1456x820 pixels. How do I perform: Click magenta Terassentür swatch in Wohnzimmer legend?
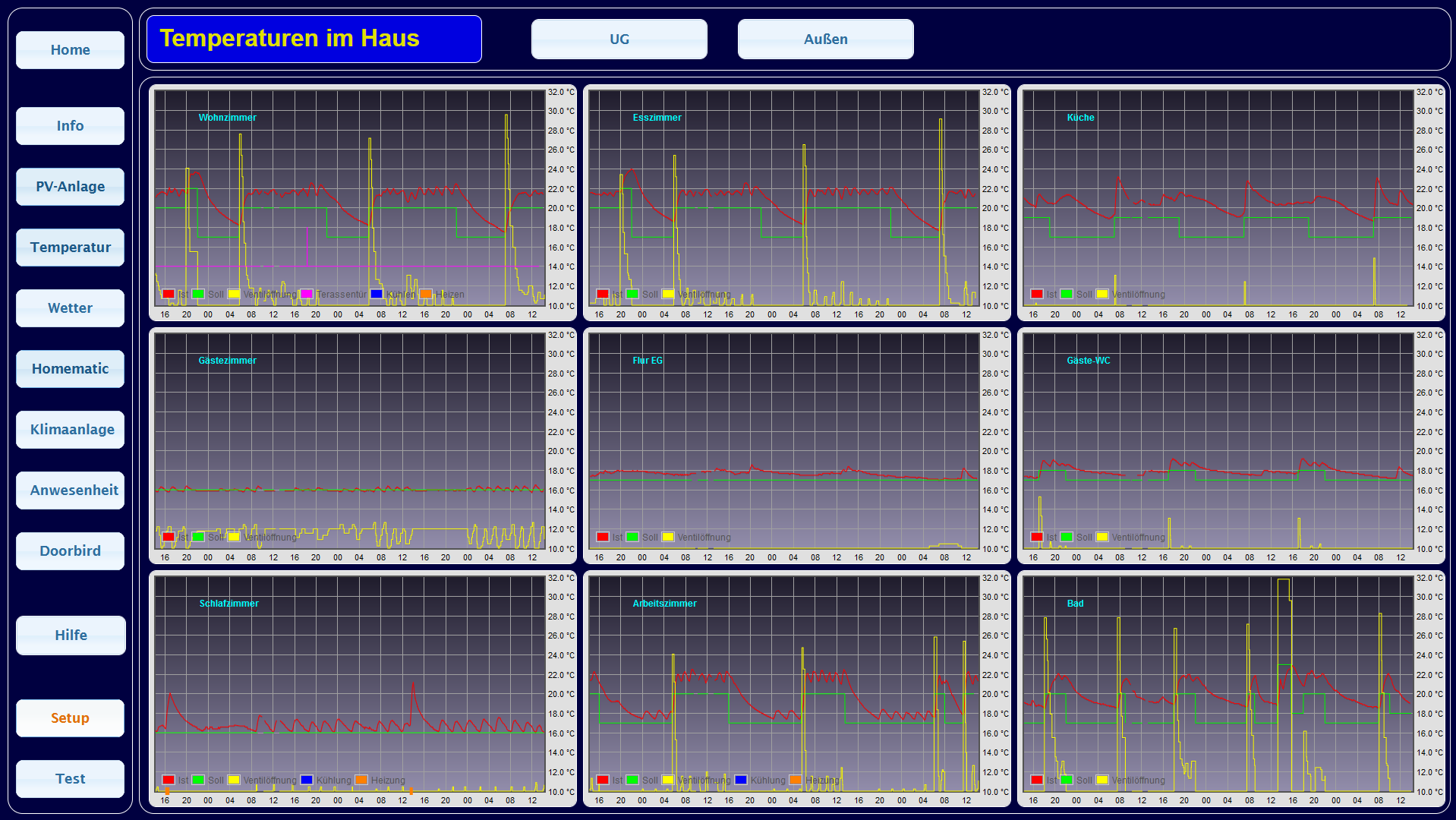click(307, 294)
